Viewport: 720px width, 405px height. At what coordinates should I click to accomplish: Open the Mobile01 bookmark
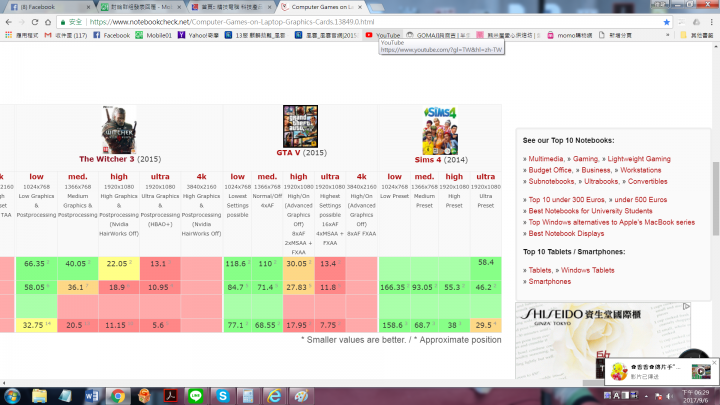pos(154,35)
